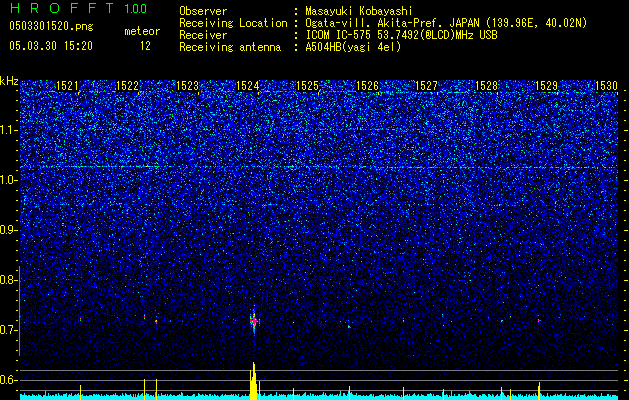Select the ICOM IC-575 receiver text

point(401,35)
